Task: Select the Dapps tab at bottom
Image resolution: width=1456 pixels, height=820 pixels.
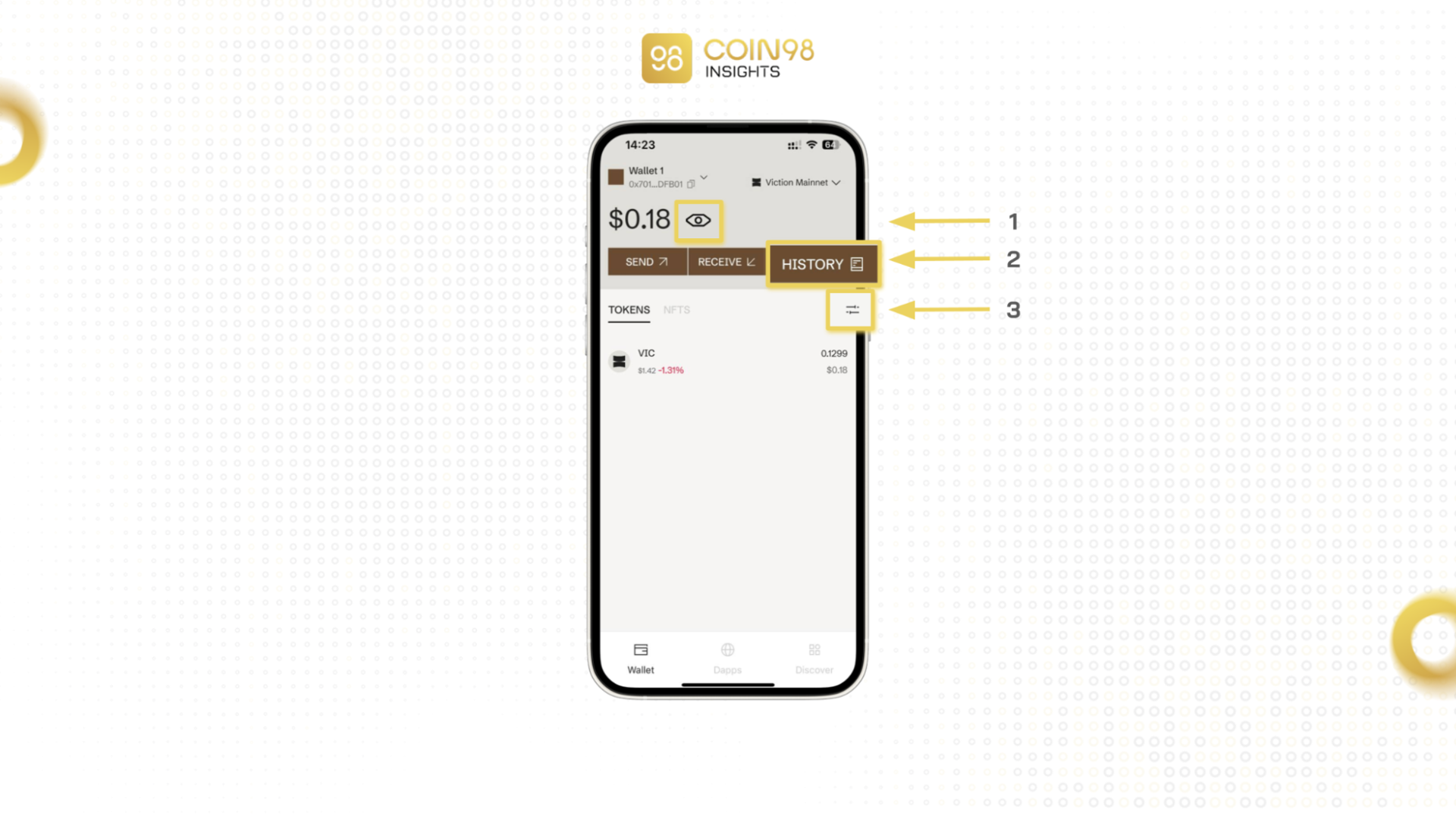Action: [x=728, y=657]
